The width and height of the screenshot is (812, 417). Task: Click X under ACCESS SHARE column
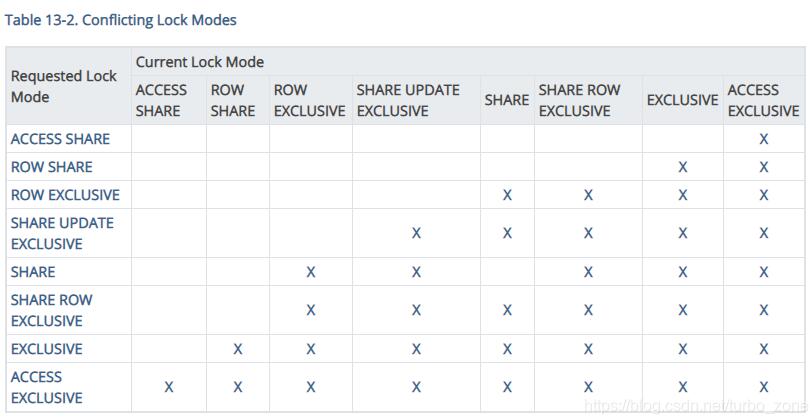[x=168, y=387]
